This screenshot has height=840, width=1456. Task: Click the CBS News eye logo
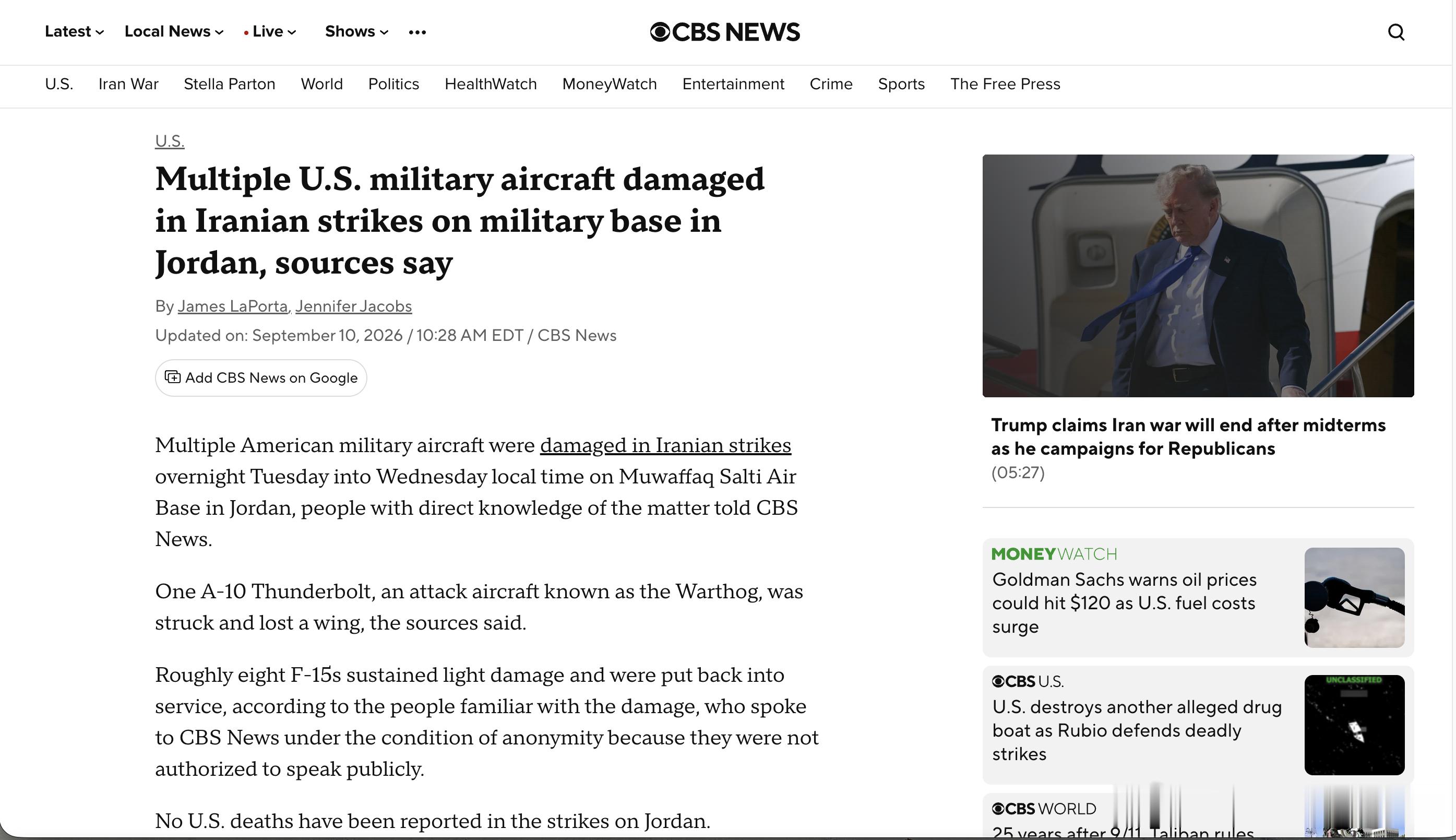pos(725,32)
